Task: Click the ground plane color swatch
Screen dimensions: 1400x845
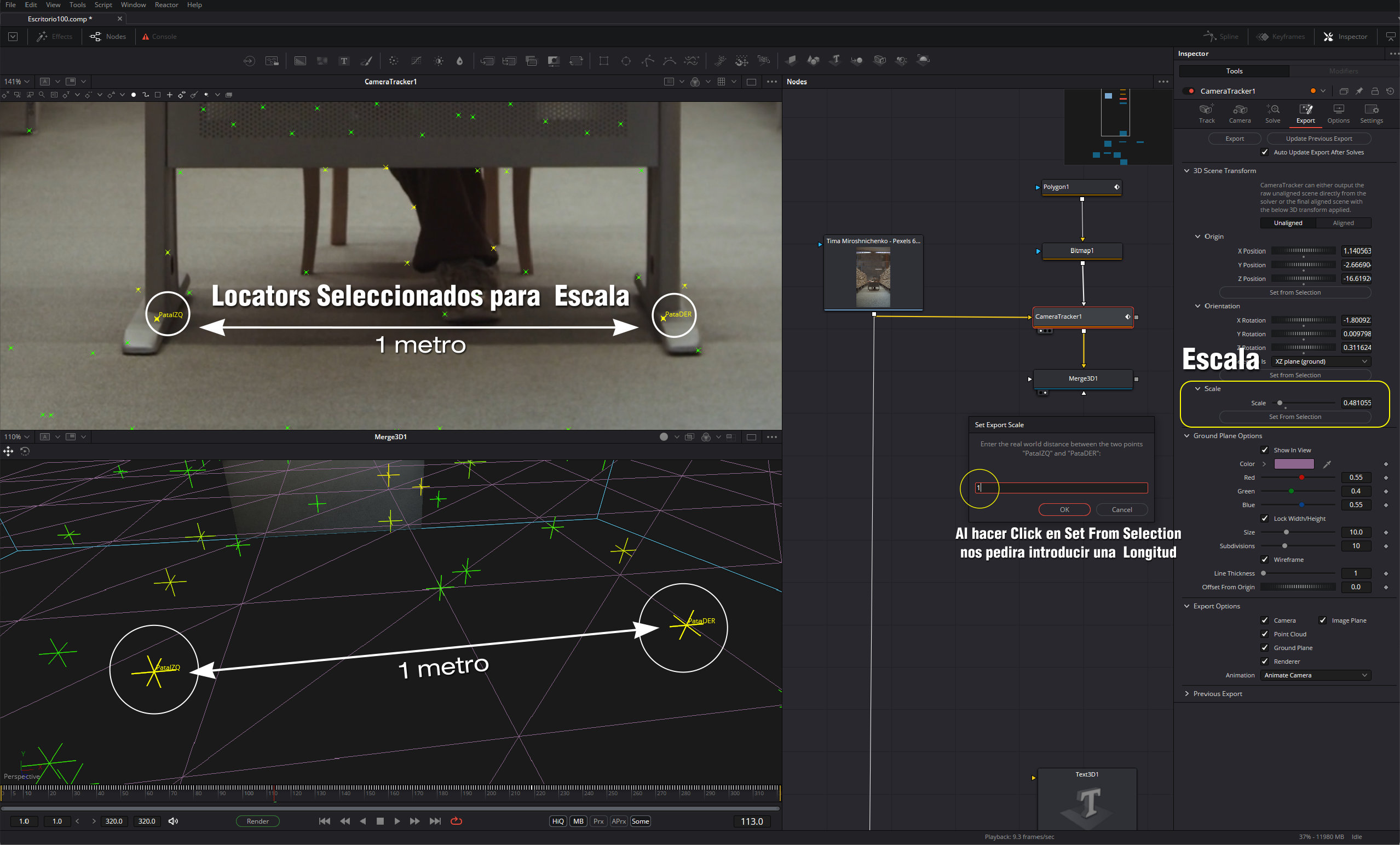Action: tap(1293, 464)
